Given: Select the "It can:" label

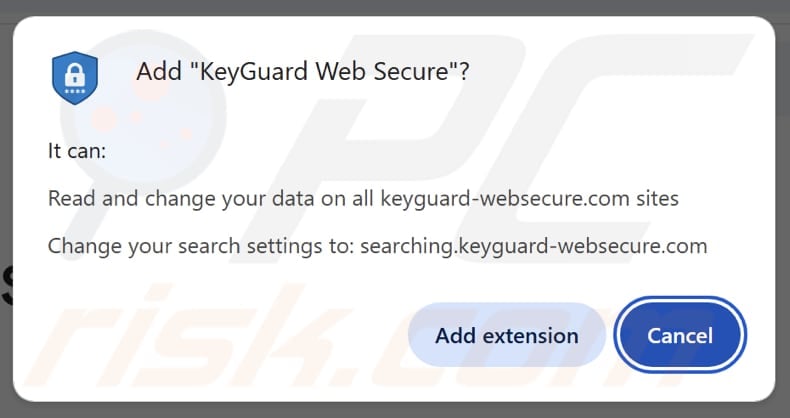Looking at the screenshot, I should pyautogui.click(x=77, y=151).
